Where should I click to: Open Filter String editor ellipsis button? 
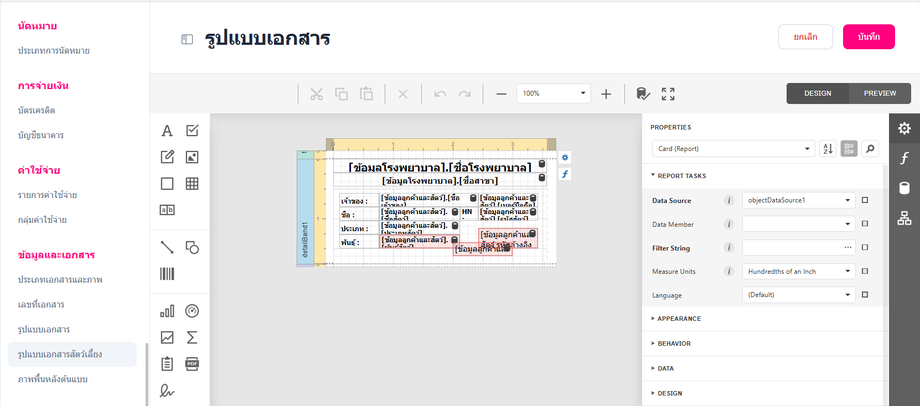point(848,248)
